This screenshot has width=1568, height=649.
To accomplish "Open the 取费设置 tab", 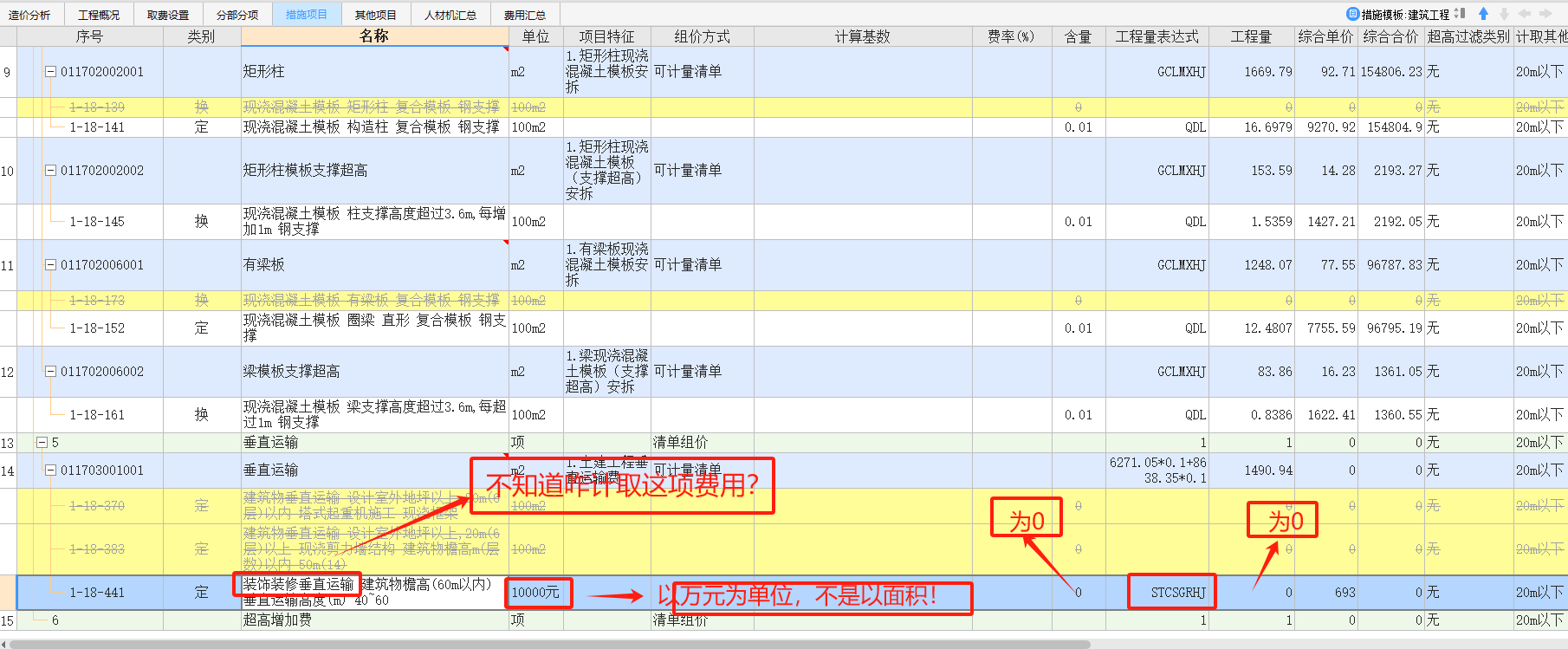I will [168, 15].
